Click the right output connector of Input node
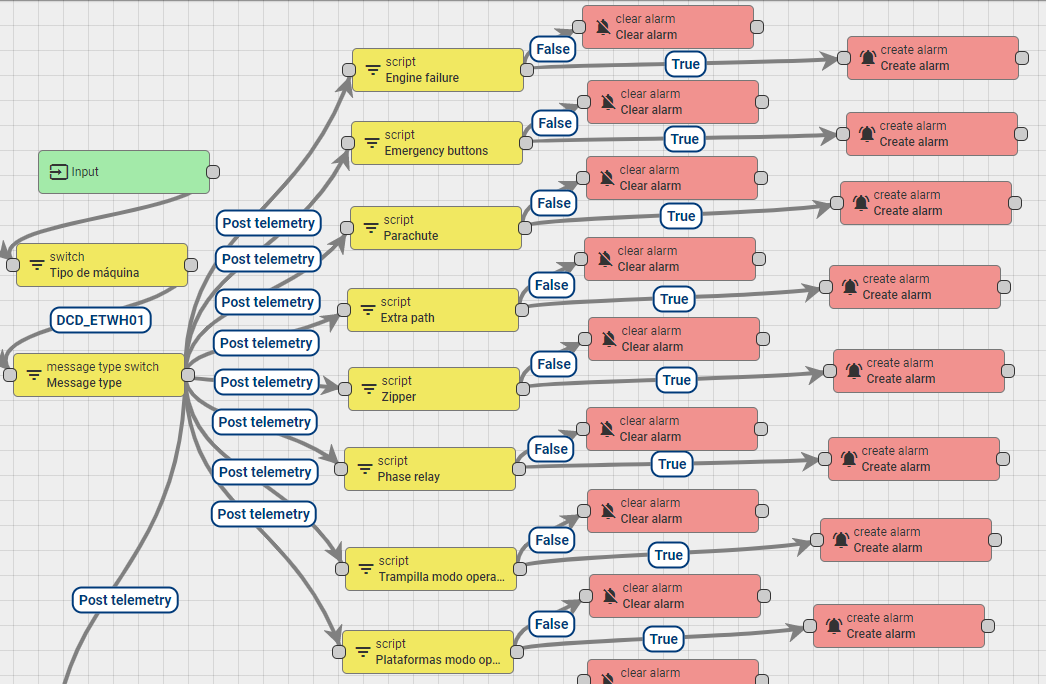The height and width of the screenshot is (684, 1046). click(212, 172)
